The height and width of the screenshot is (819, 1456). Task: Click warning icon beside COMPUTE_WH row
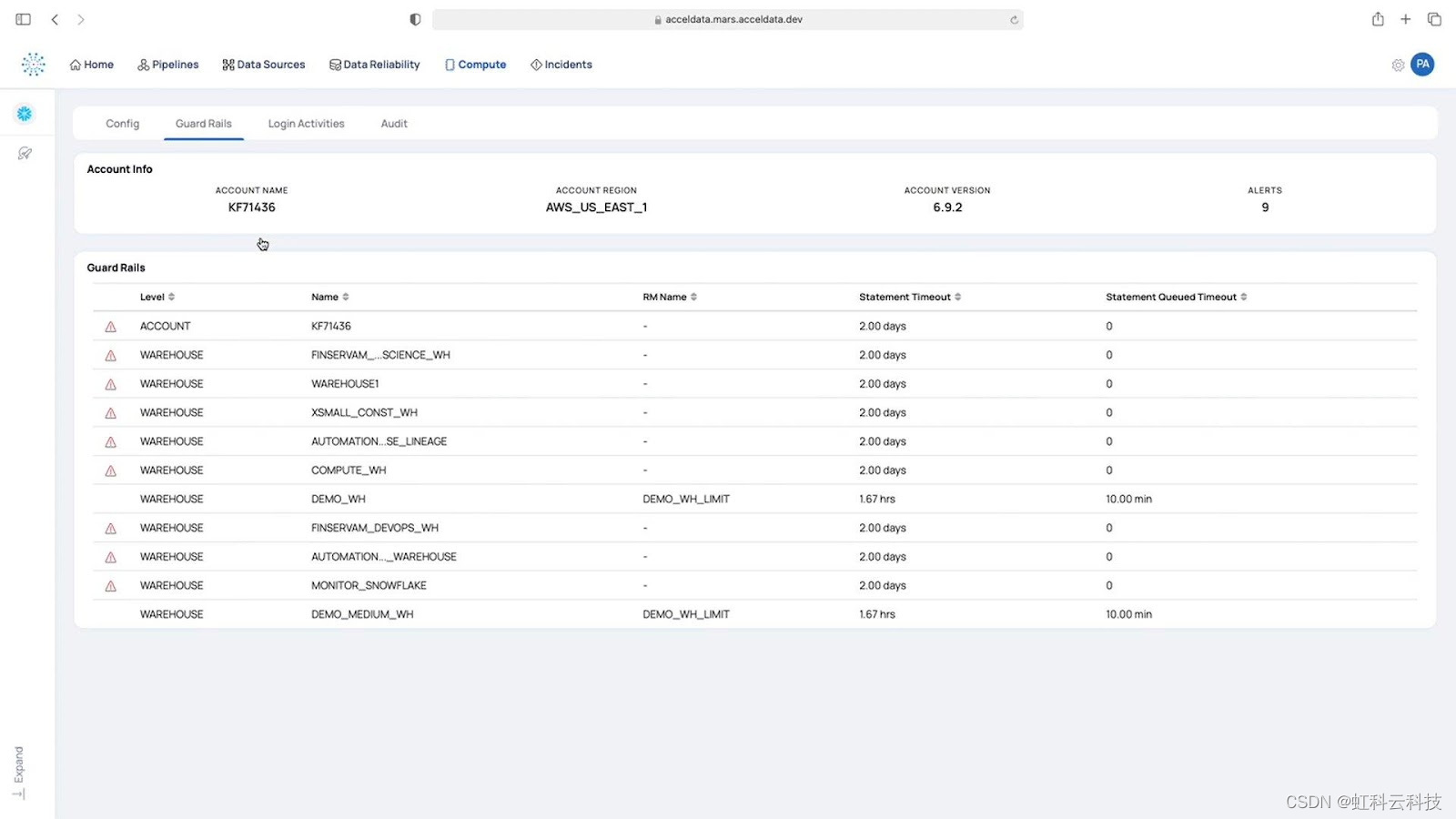[x=111, y=471]
